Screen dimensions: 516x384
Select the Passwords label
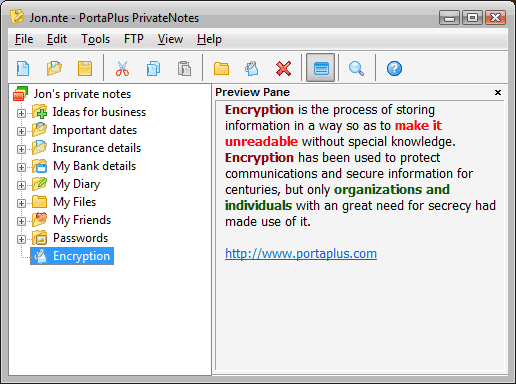tap(81, 238)
